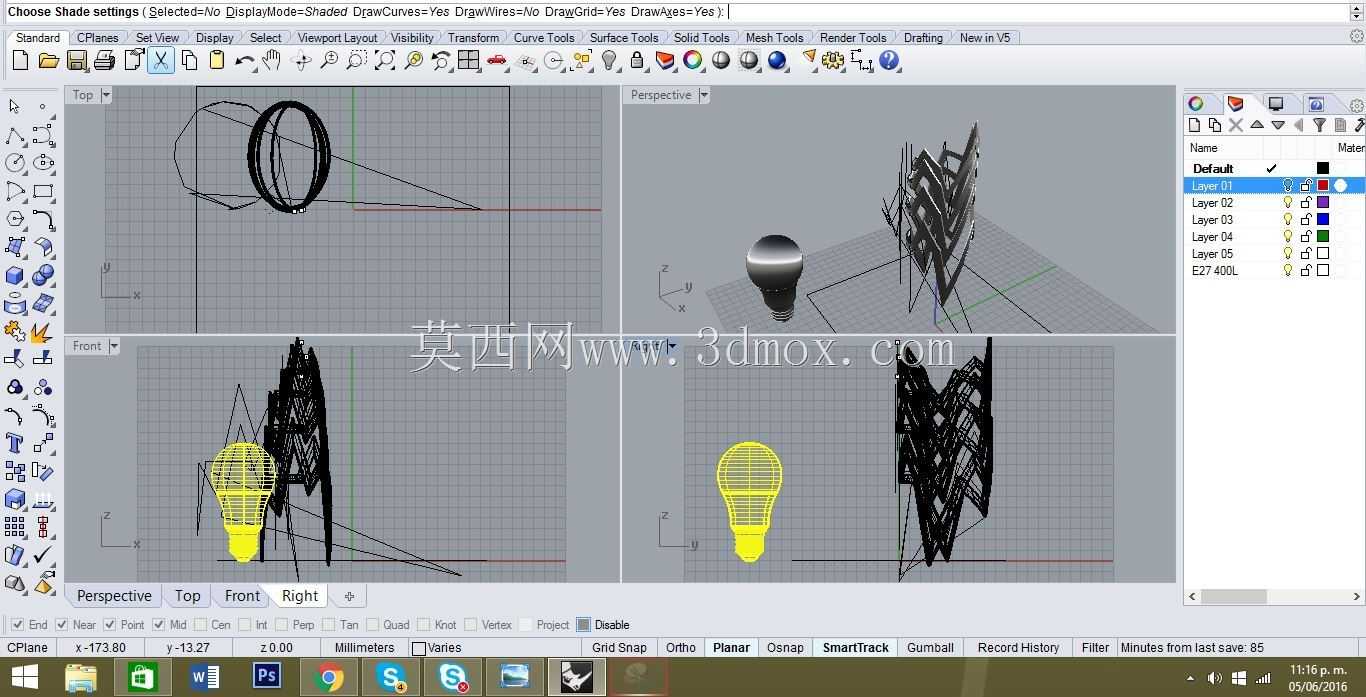Toggle the Point osnap checkbox

point(110,625)
